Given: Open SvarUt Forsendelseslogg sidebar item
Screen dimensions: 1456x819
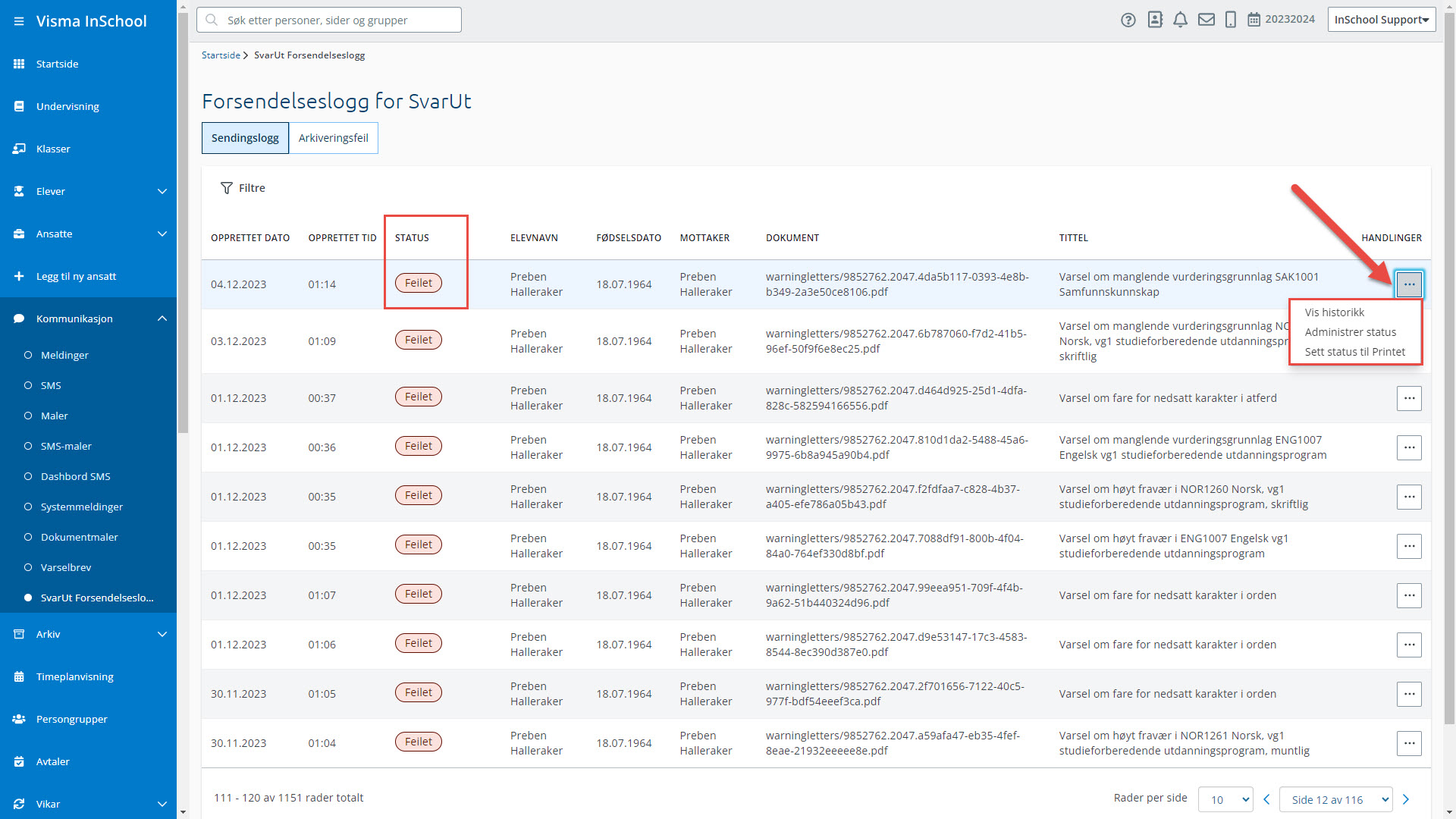Looking at the screenshot, I should pos(96,598).
